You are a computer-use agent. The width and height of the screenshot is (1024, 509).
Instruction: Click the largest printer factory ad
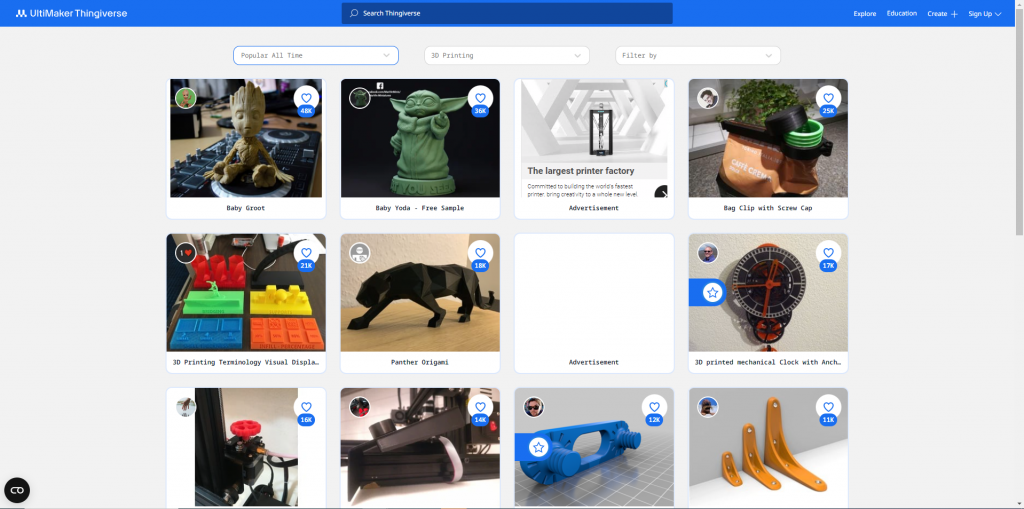click(x=594, y=139)
